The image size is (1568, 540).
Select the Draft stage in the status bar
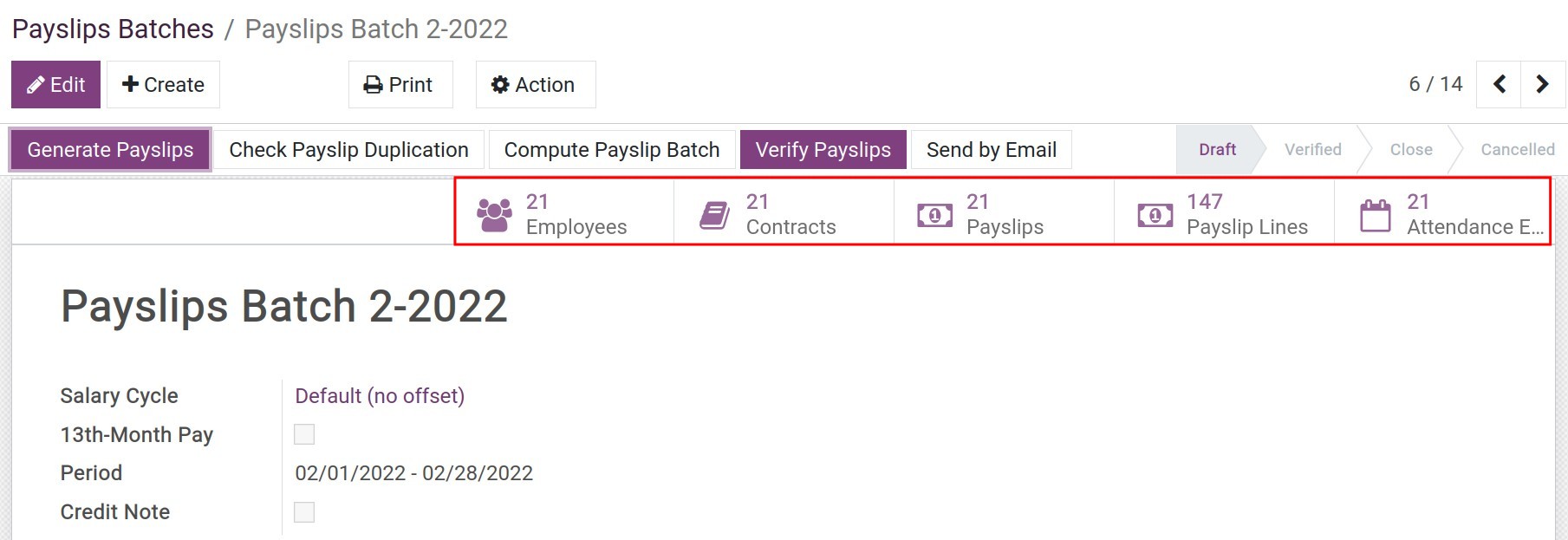[x=1215, y=149]
